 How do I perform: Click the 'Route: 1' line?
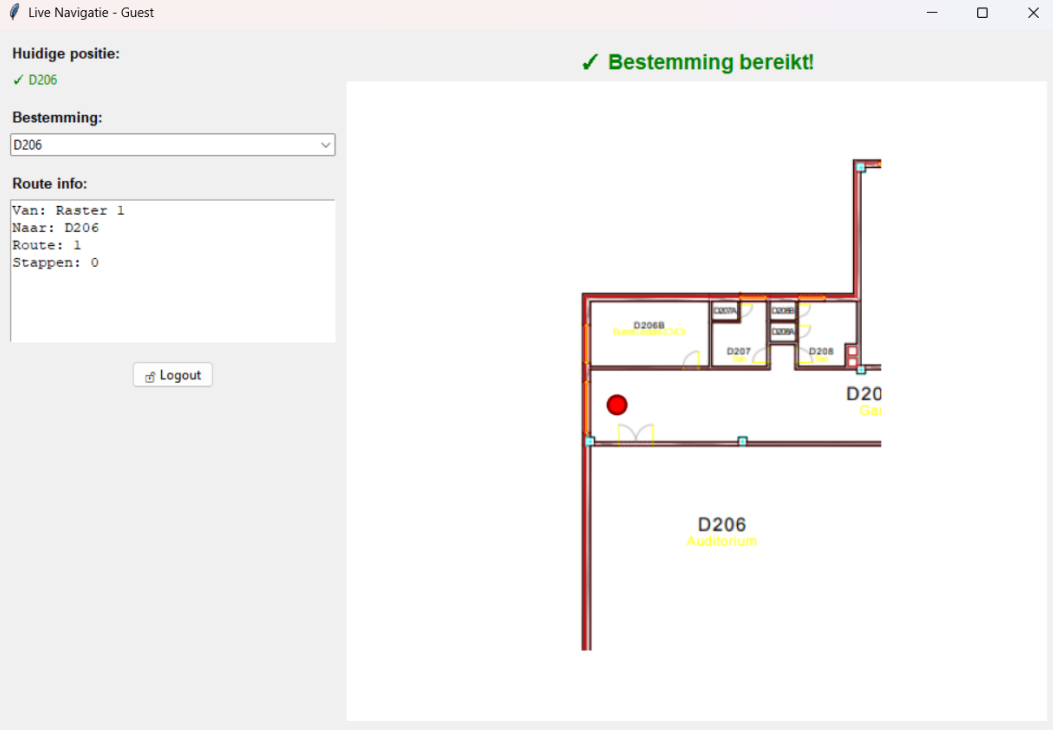(x=46, y=246)
